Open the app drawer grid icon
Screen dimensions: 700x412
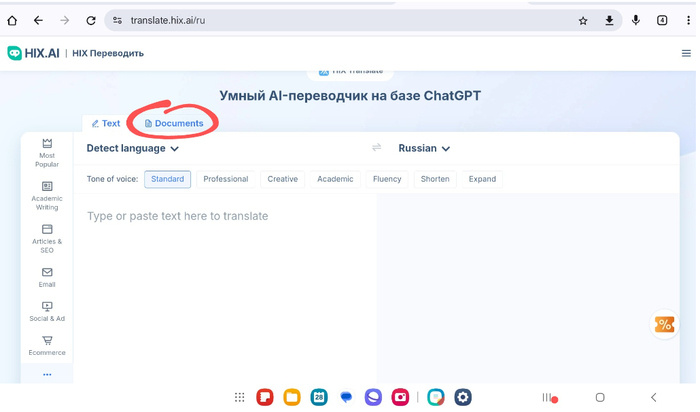[240, 397]
